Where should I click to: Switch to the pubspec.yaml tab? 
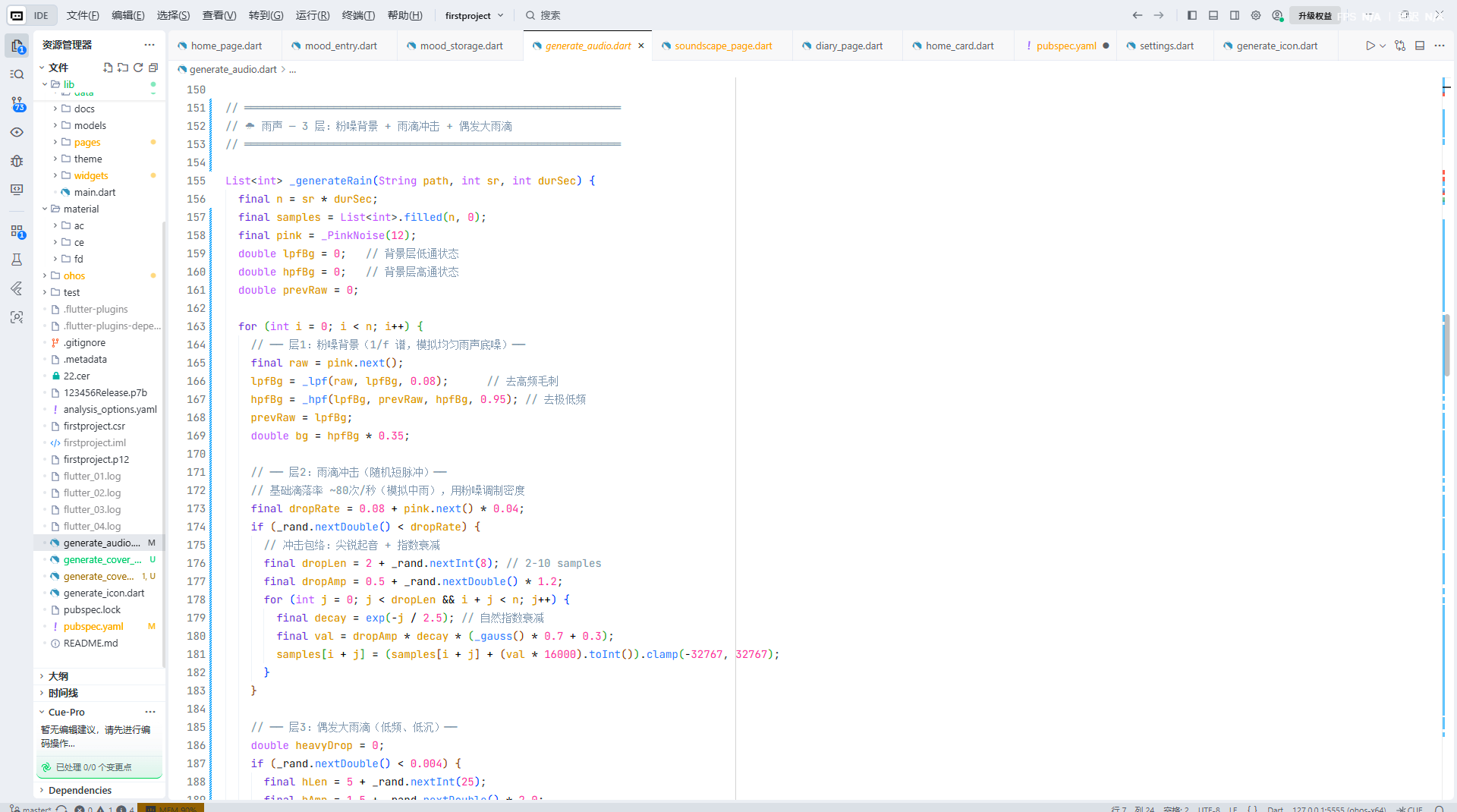pyautogui.click(x=1066, y=46)
